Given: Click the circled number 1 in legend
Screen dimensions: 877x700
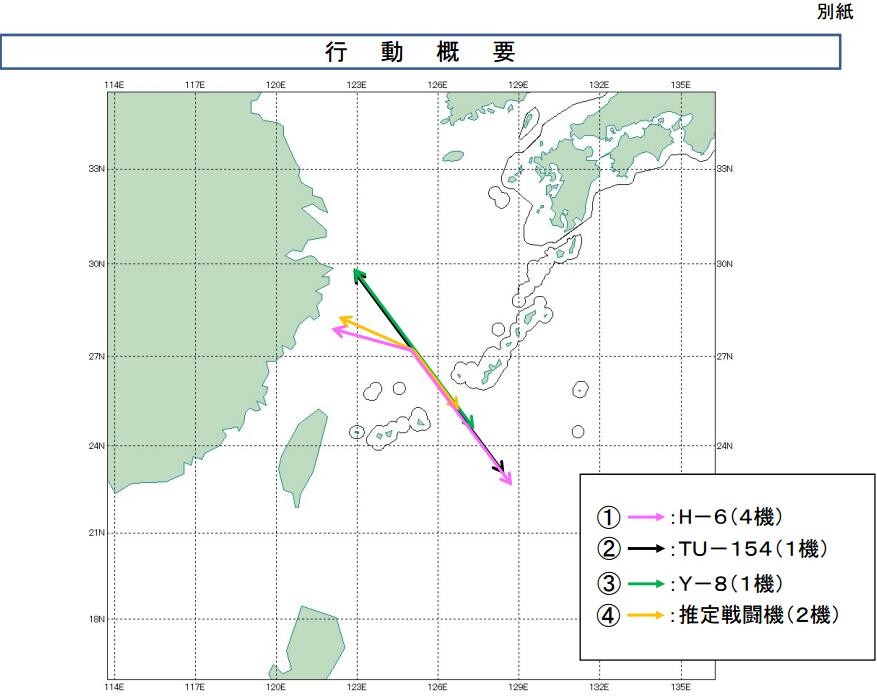Looking at the screenshot, I should coord(608,517).
